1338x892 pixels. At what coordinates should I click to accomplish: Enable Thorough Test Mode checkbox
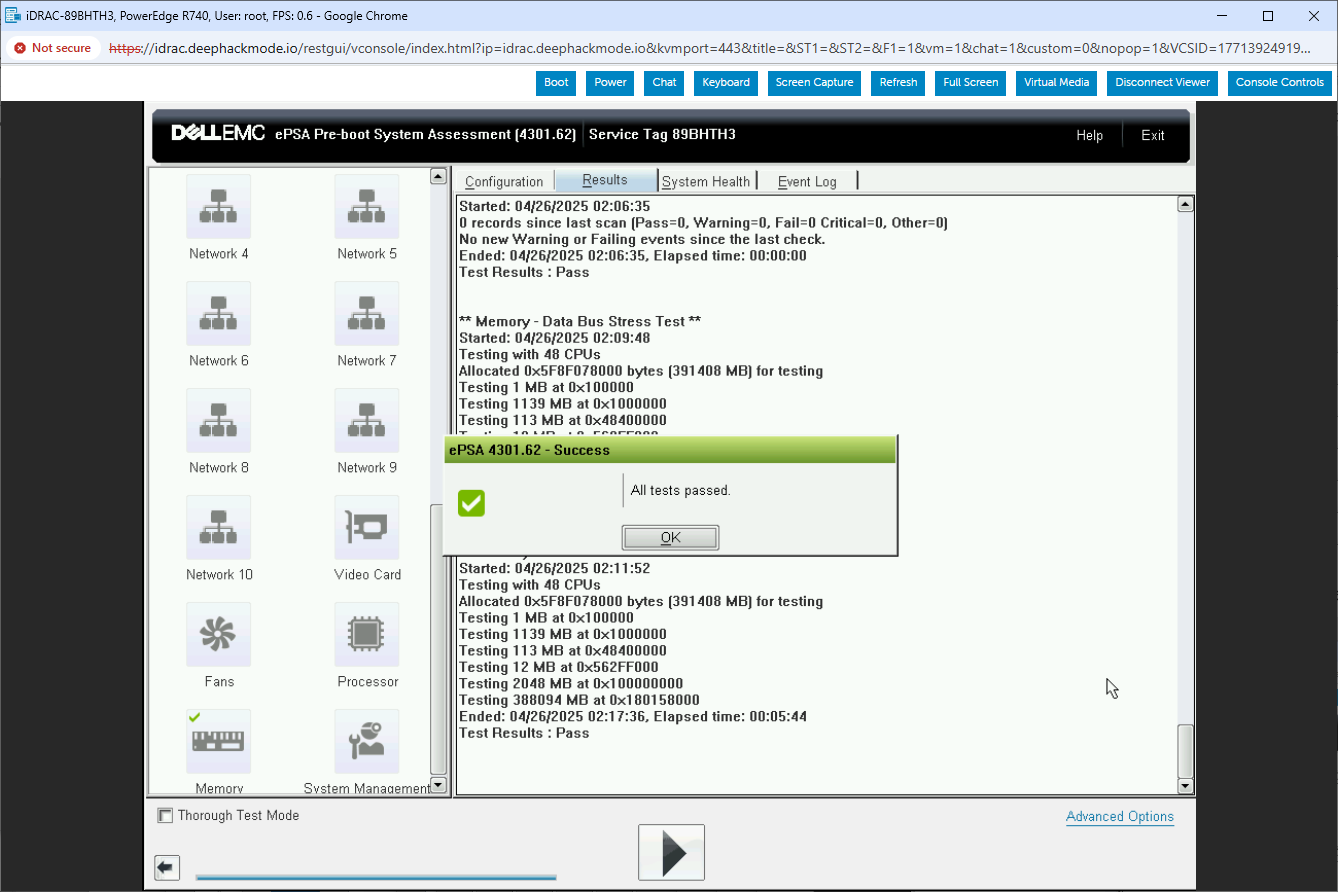[166, 816]
